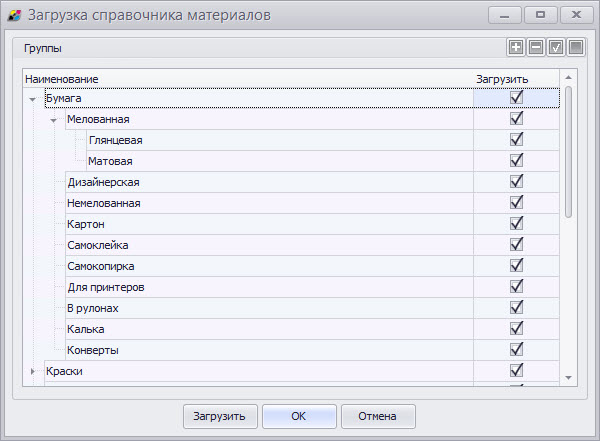The width and height of the screenshot is (600, 441).
Task: Click the Наименование column header
Action: click(62, 79)
